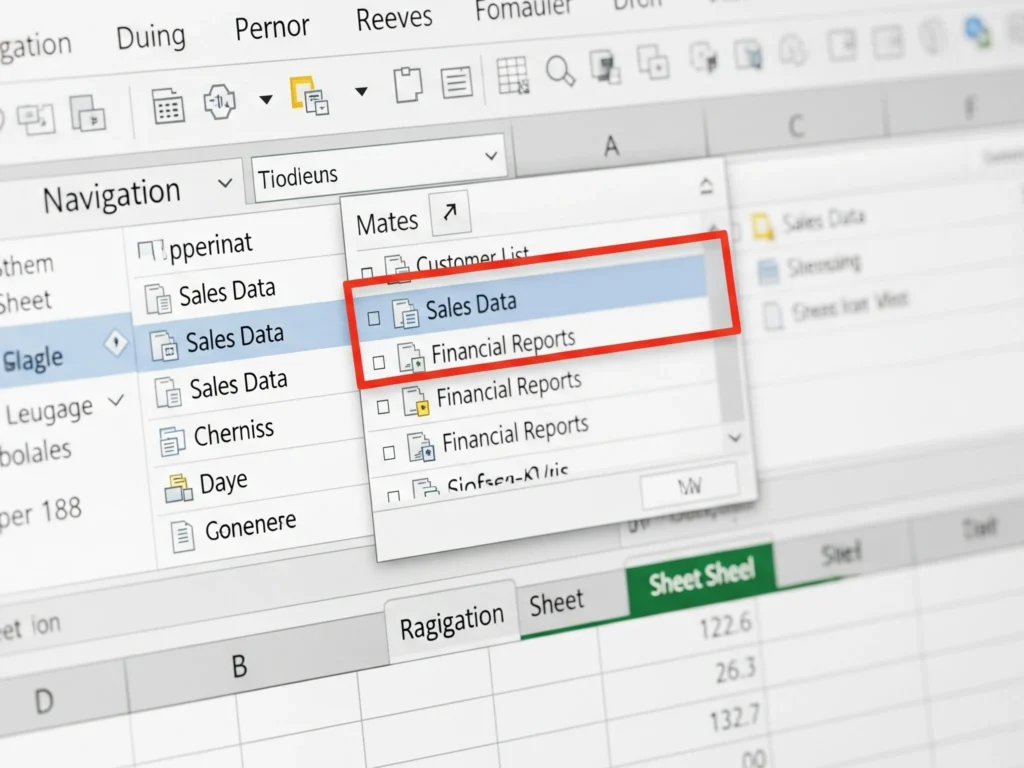Screen dimensions: 1024x768
Task: Click the arrow icon beside Mates
Action: 449,213
